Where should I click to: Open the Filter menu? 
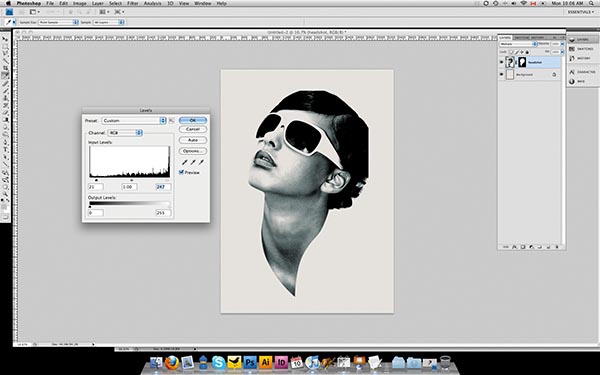(x=133, y=3)
